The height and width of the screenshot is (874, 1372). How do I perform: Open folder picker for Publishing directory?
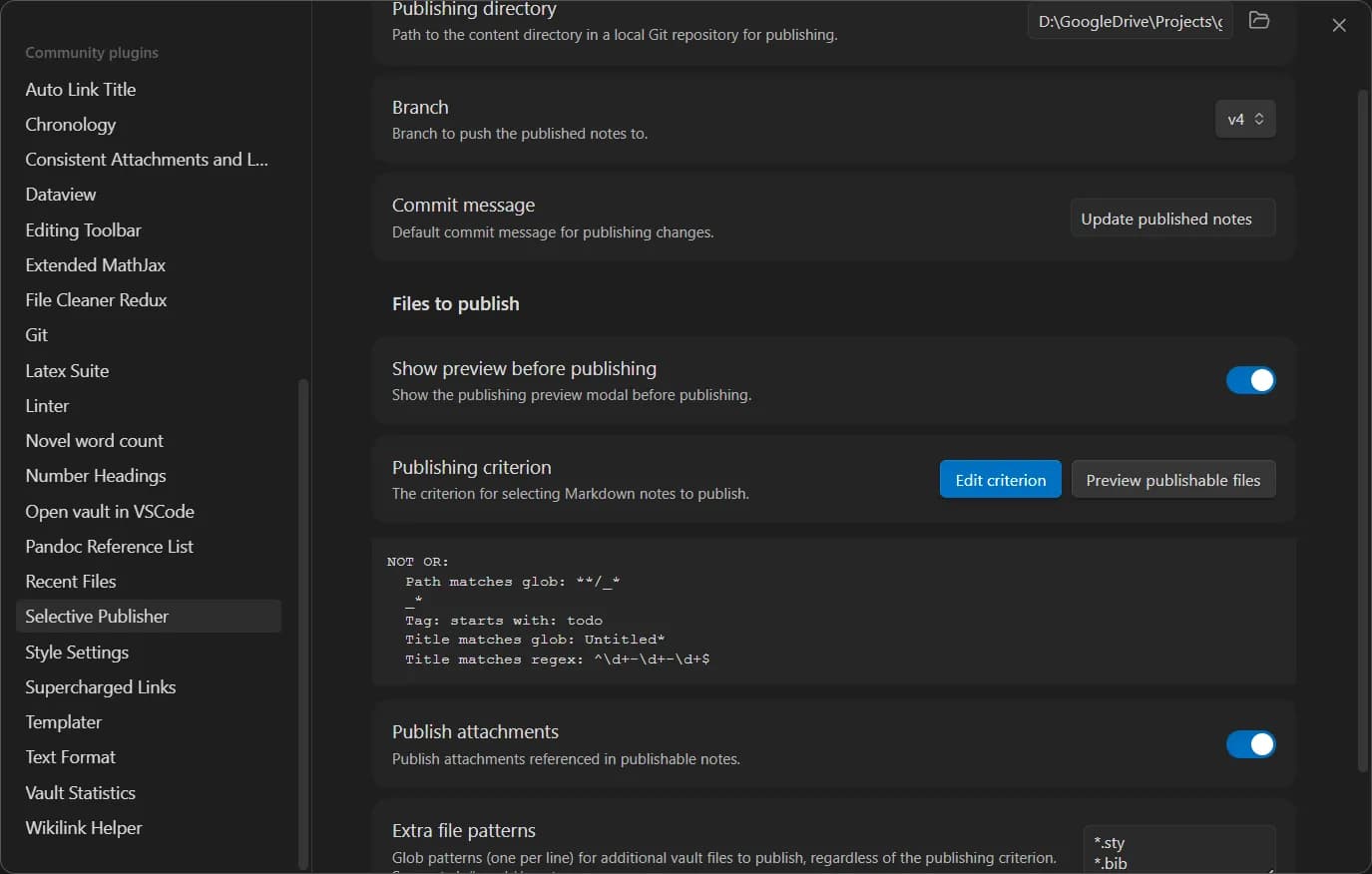1259,20
